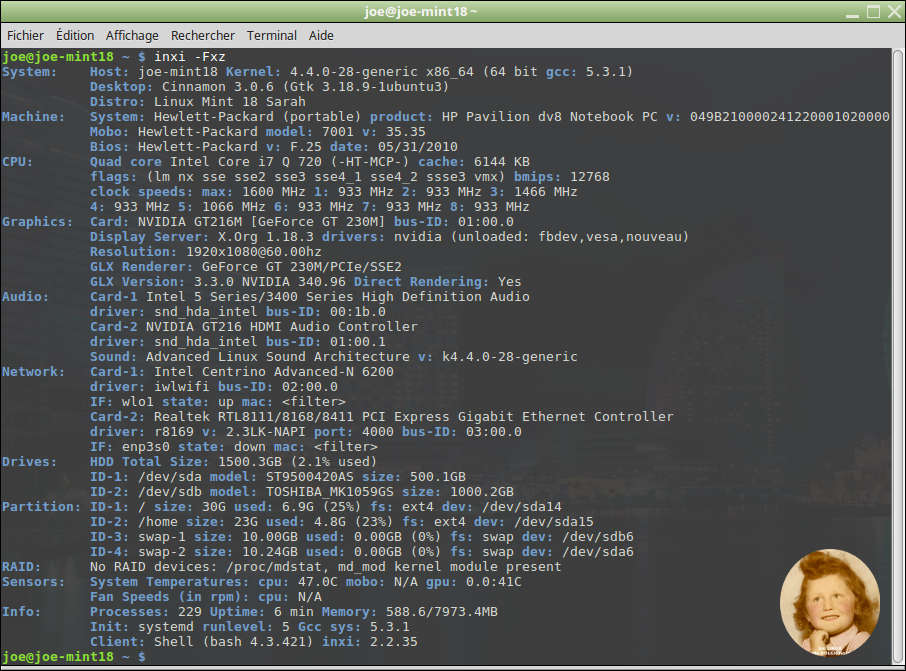
Task: Click the desktop text 'Cinnamon 3.0.6'
Action: pyautogui.click(x=218, y=87)
